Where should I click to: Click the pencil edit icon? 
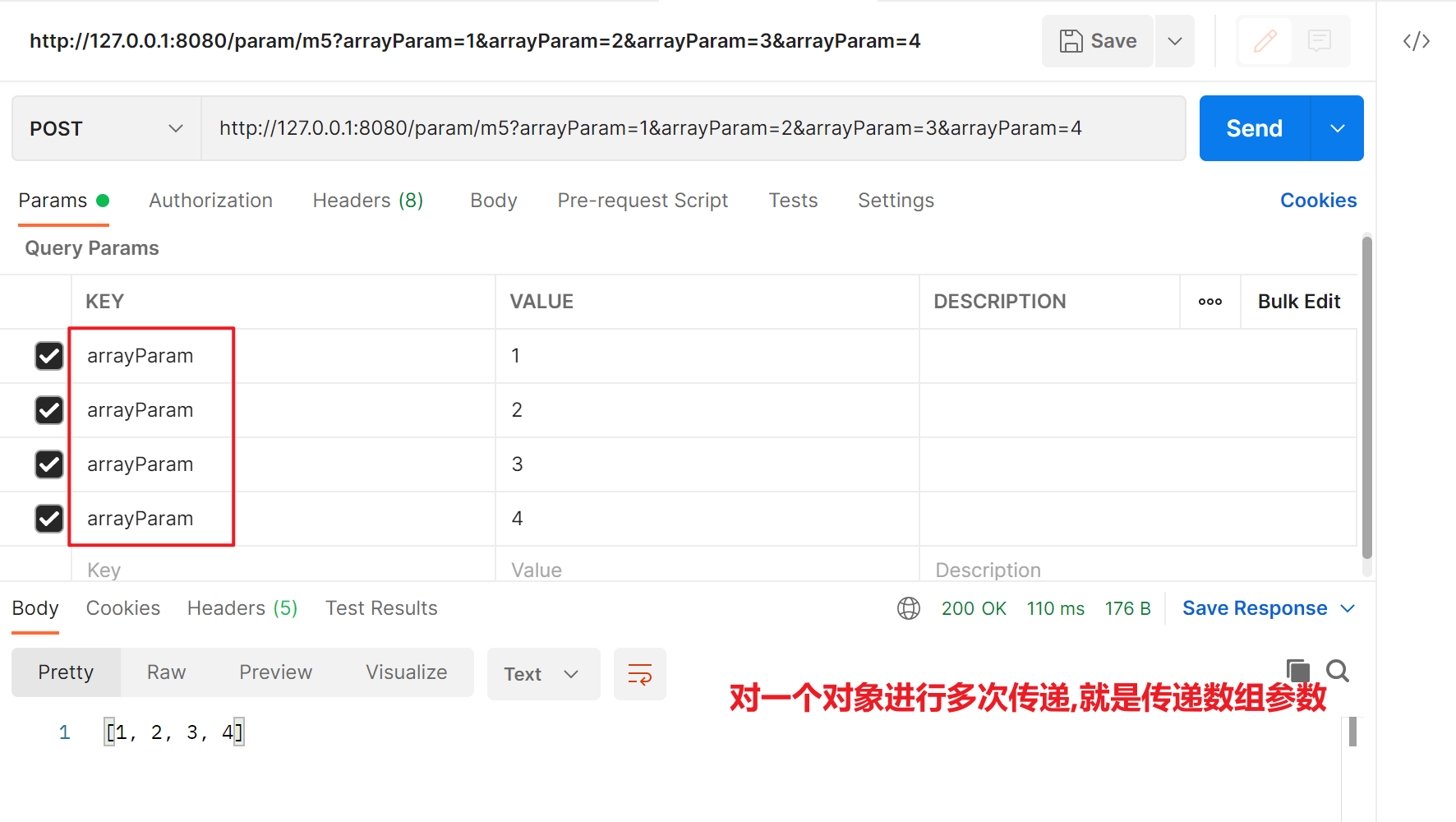tap(1265, 41)
